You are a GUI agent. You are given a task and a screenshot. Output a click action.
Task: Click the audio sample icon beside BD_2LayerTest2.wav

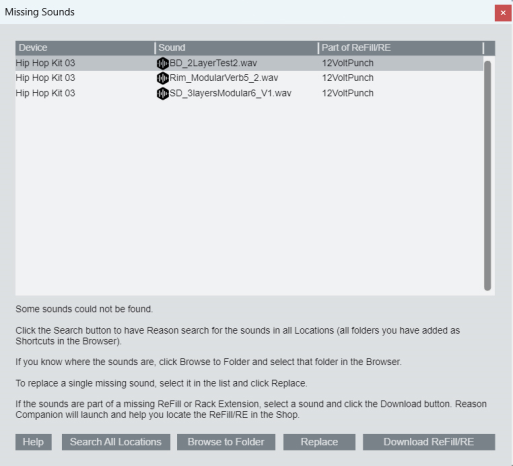pyautogui.click(x=163, y=63)
